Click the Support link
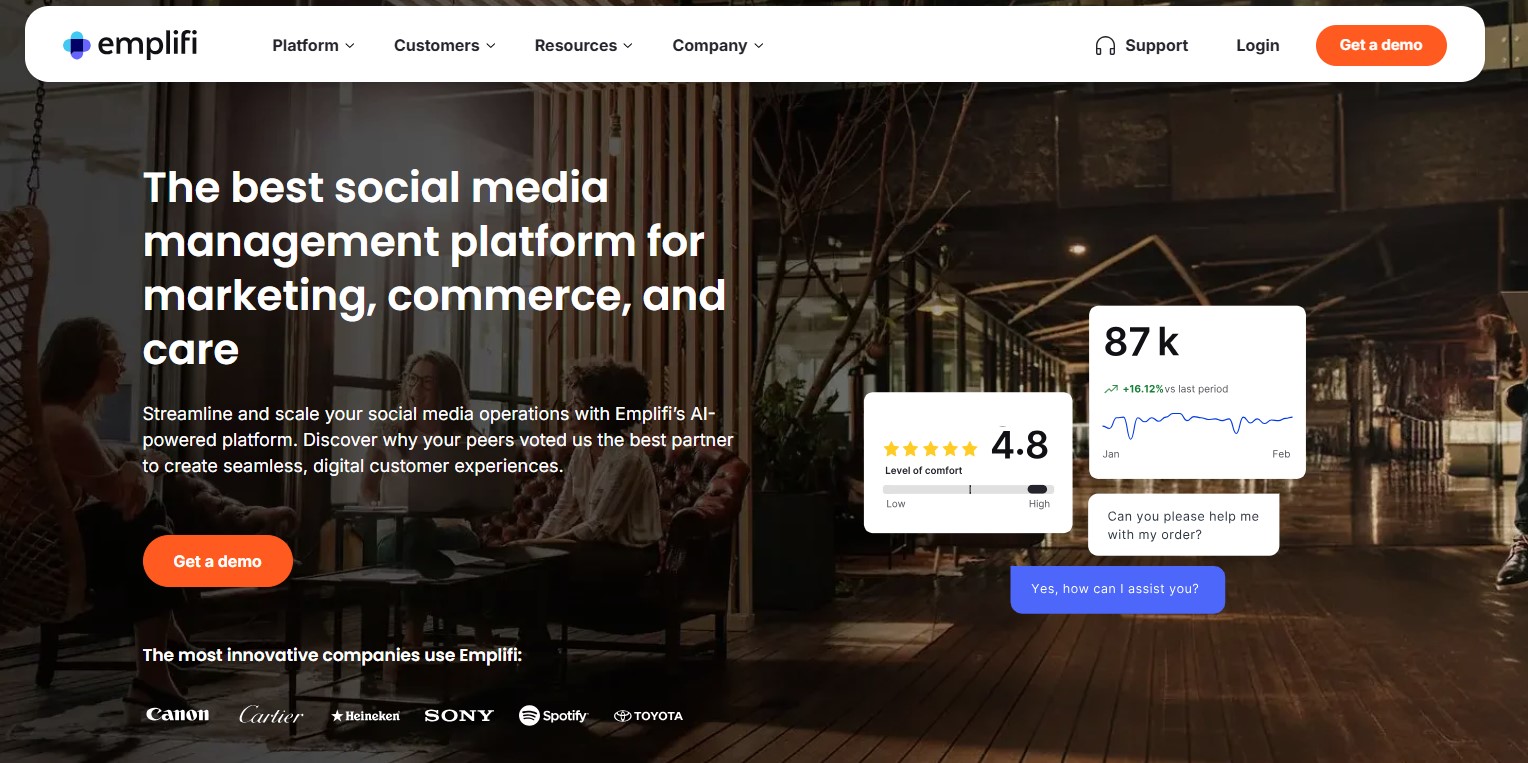Image resolution: width=1528 pixels, height=763 pixels. pos(1156,45)
